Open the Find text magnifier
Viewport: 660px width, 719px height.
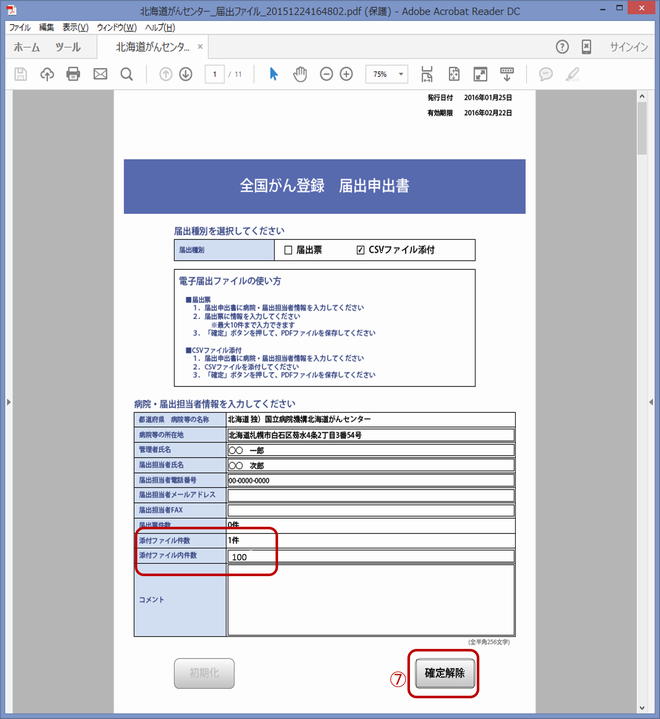coord(127,74)
